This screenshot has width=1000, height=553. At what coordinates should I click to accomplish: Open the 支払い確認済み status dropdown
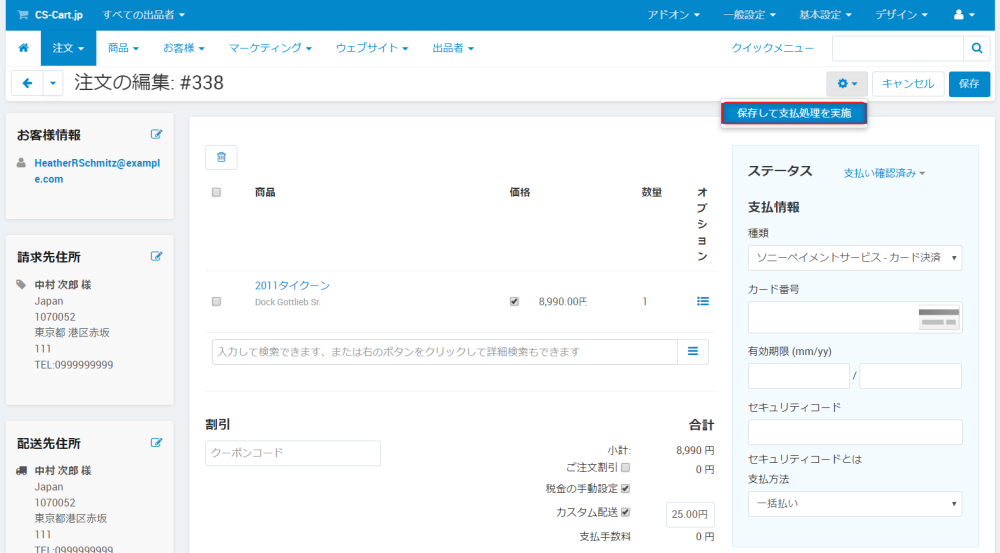pos(884,173)
